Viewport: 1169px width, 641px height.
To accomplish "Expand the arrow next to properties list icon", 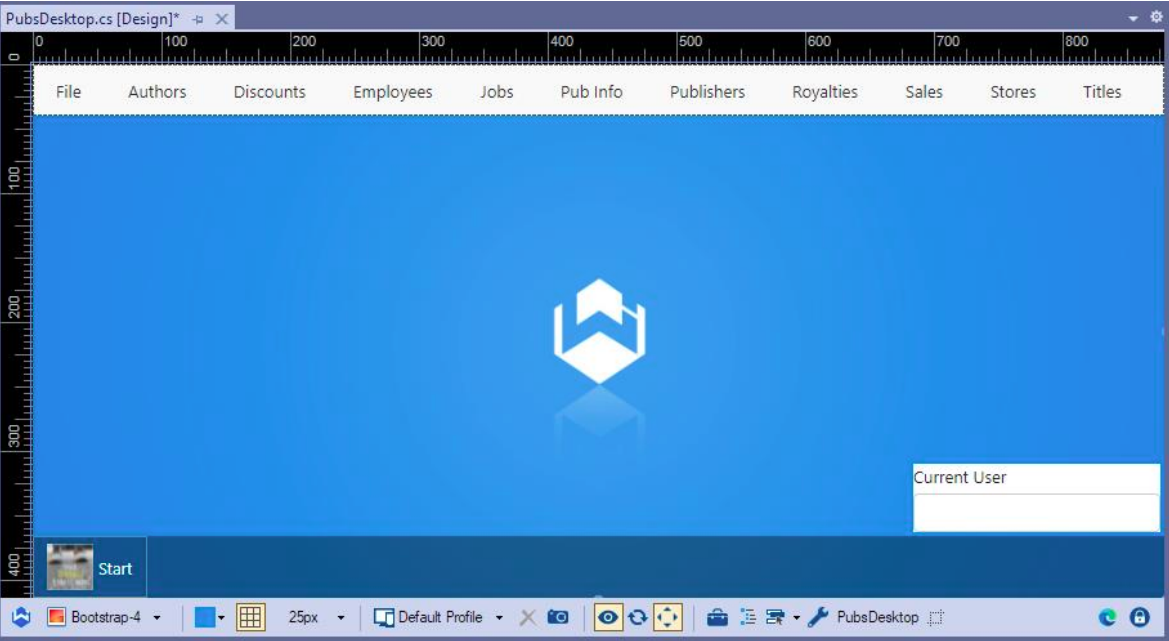I will 796,618.
